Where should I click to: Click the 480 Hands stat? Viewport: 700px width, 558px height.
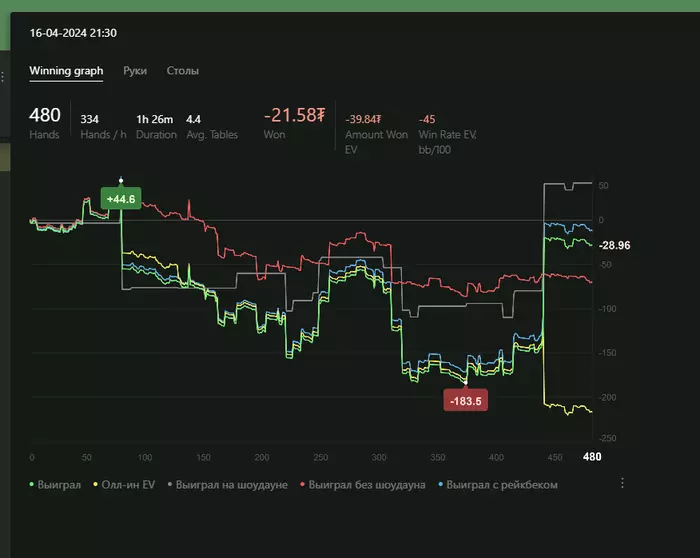(x=45, y=115)
